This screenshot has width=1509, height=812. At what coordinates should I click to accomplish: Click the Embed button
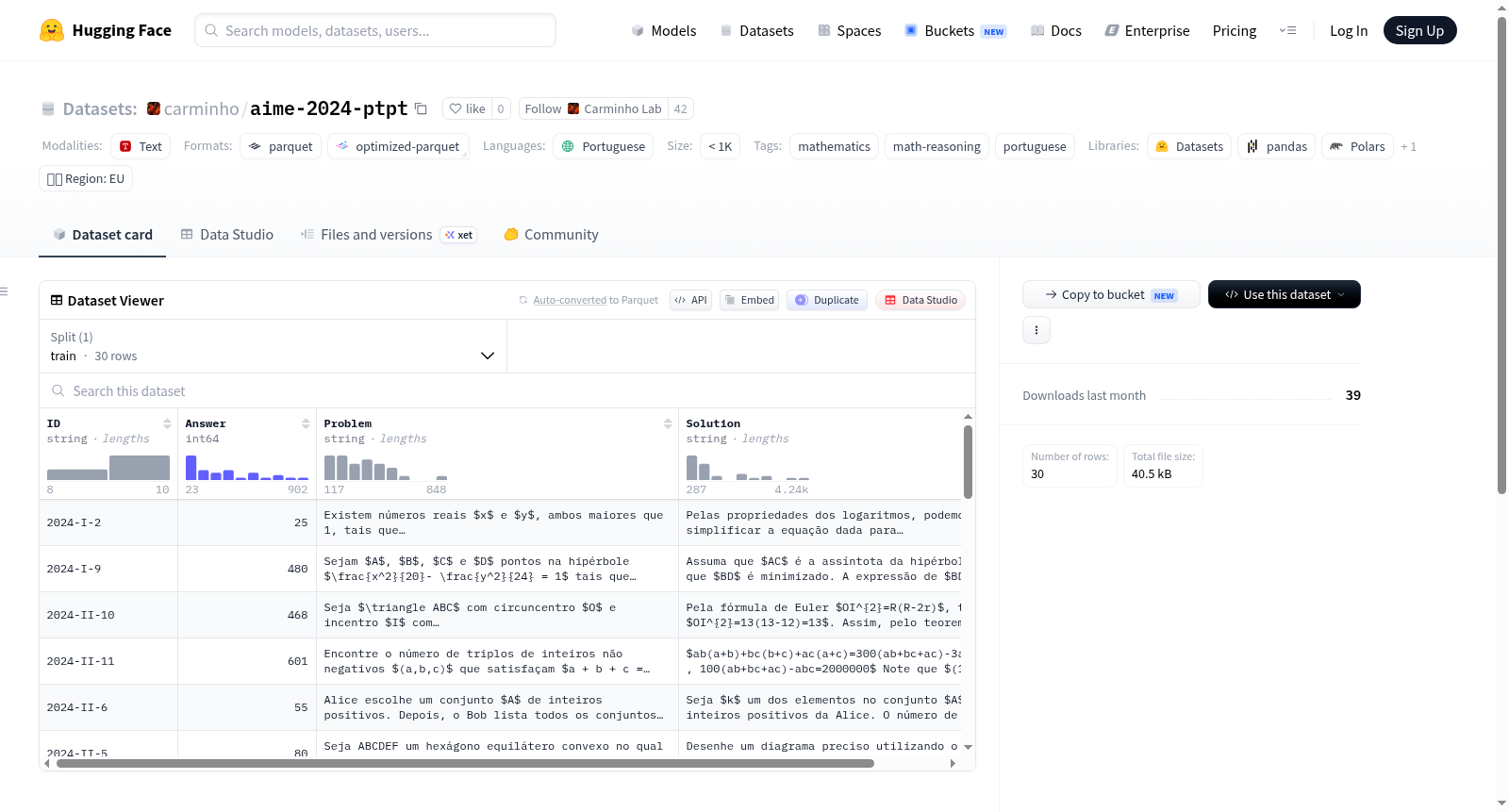tap(749, 300)
